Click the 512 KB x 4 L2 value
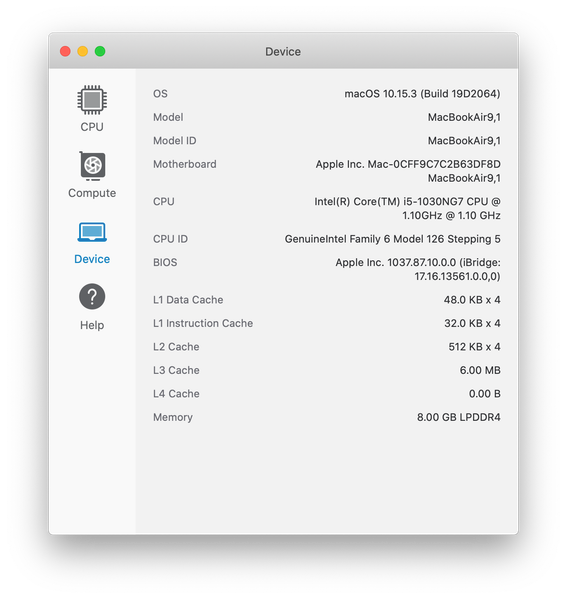This screenshot has height=599, width=567. tap(474, 347)
